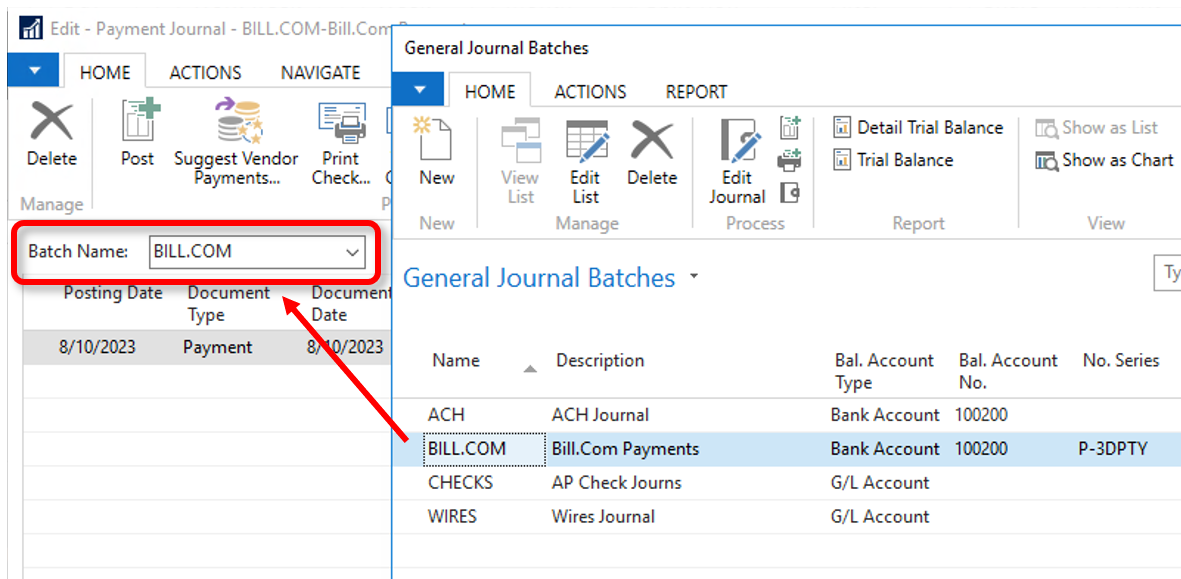Switch to REPORT tab
1181x579 pixels.
pyautogui.click(x=696, y=91)
